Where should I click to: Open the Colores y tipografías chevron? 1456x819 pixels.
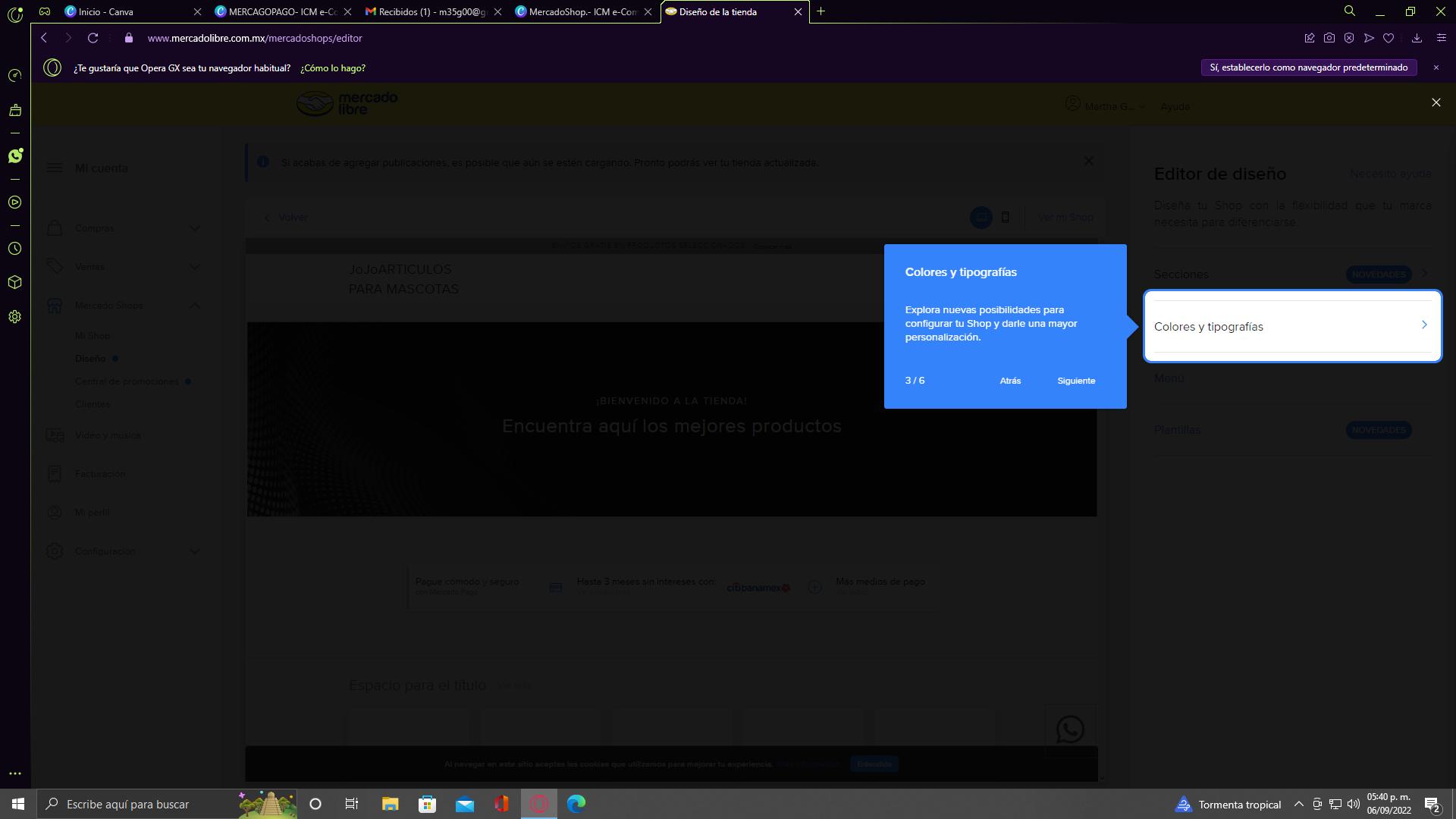point(1424,325)
